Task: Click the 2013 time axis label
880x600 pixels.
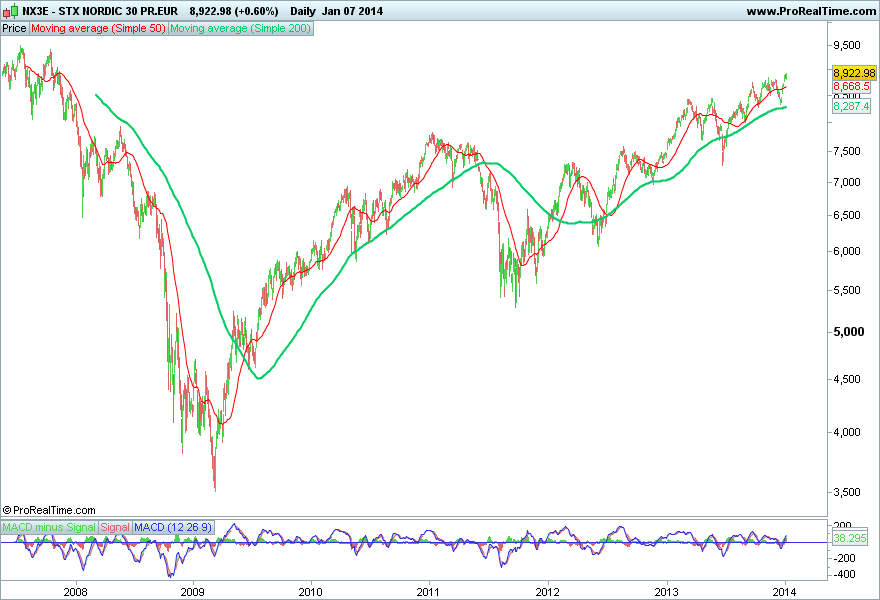Action: click(x=667, y=592)
